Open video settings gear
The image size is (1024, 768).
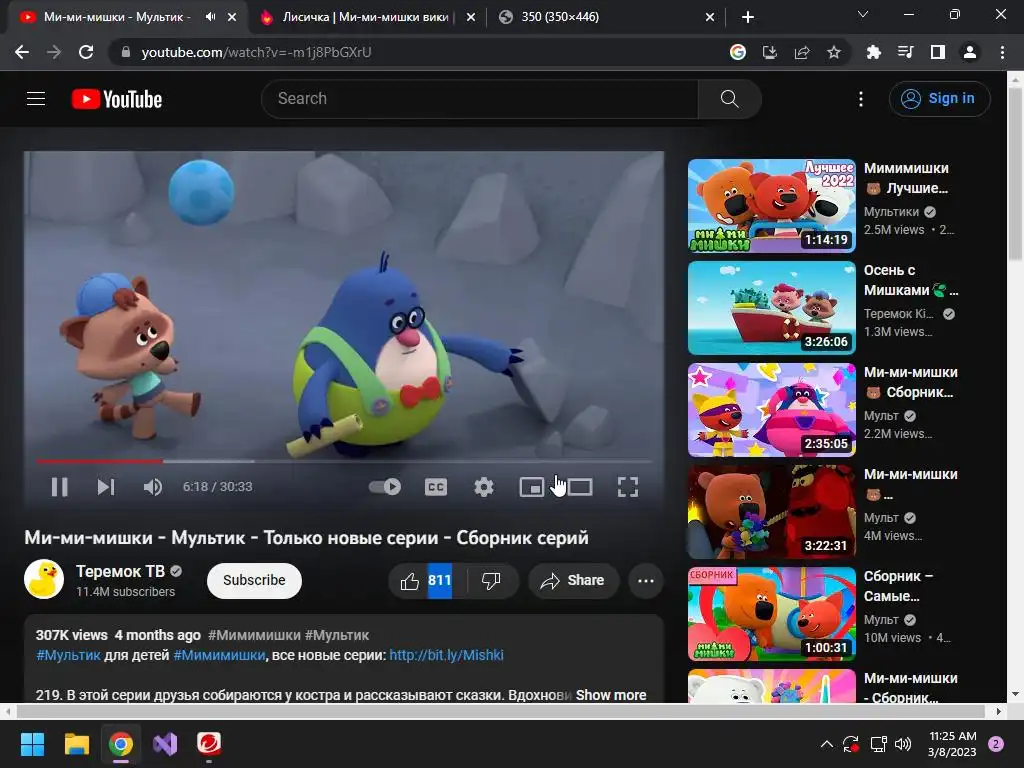(x=484, y=487)
